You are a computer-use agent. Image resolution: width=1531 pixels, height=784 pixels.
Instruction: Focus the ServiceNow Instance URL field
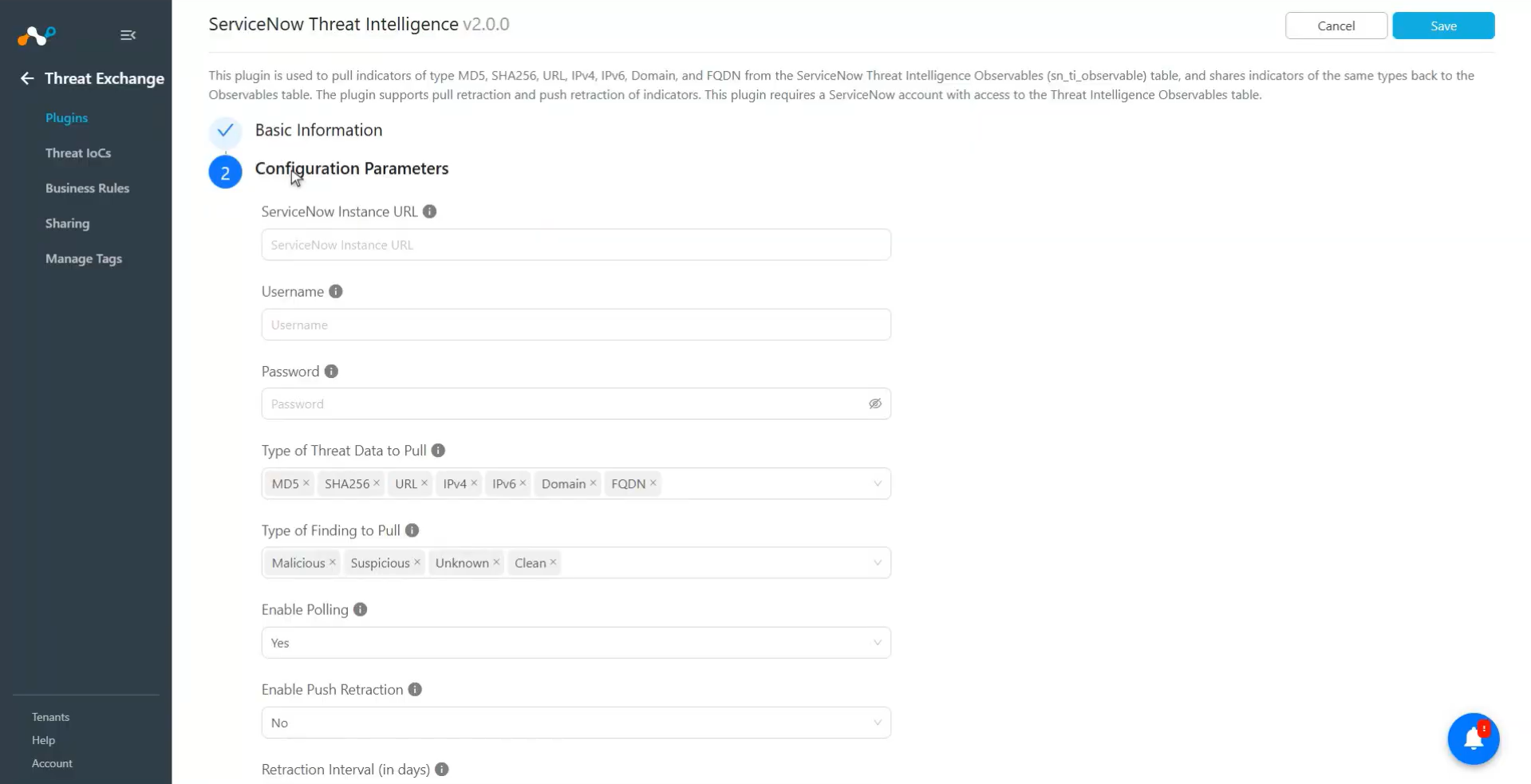576,245
